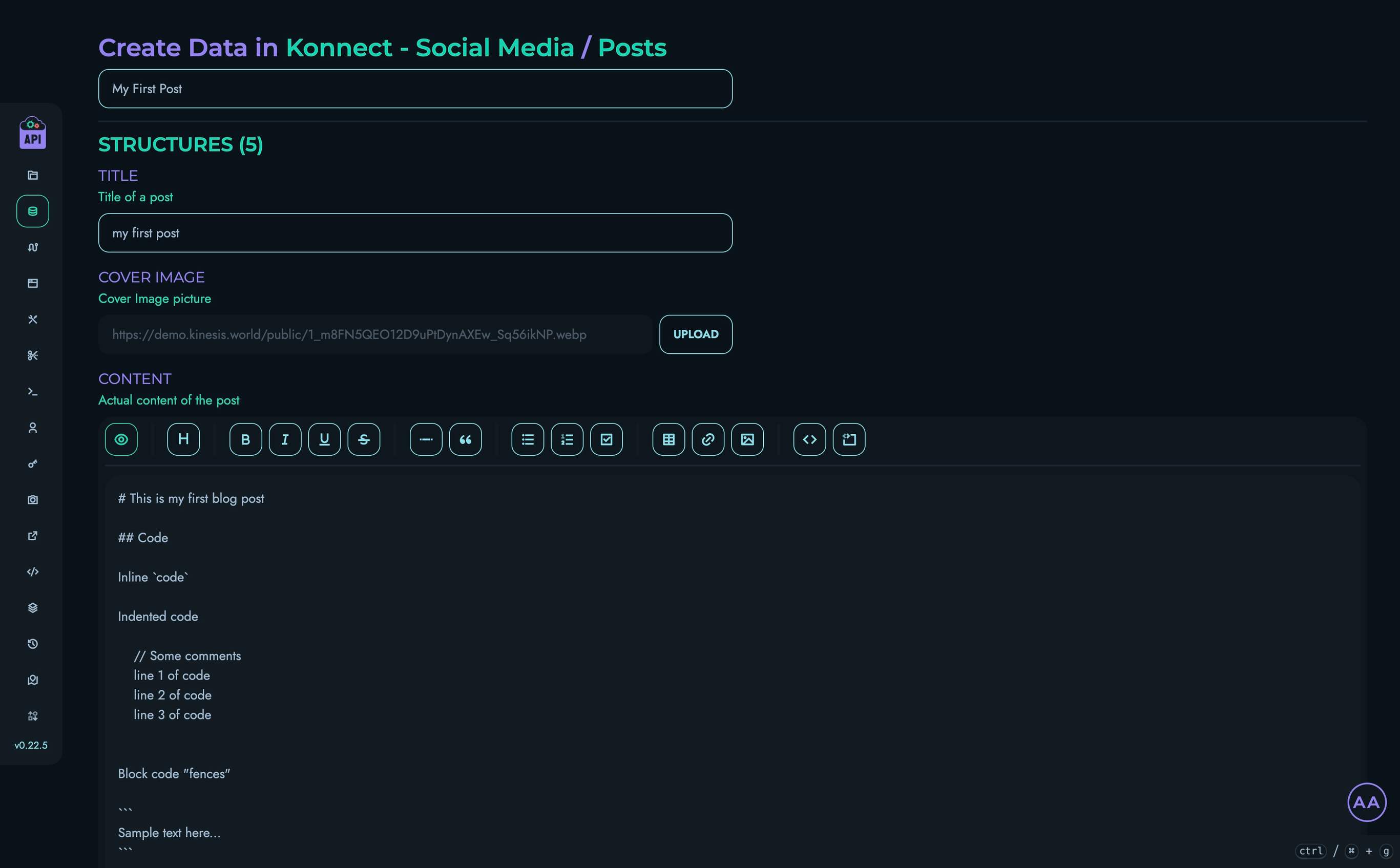The image size is (1400, 868).
Task: Open the folder icon in sidebar
Action: 33,175
